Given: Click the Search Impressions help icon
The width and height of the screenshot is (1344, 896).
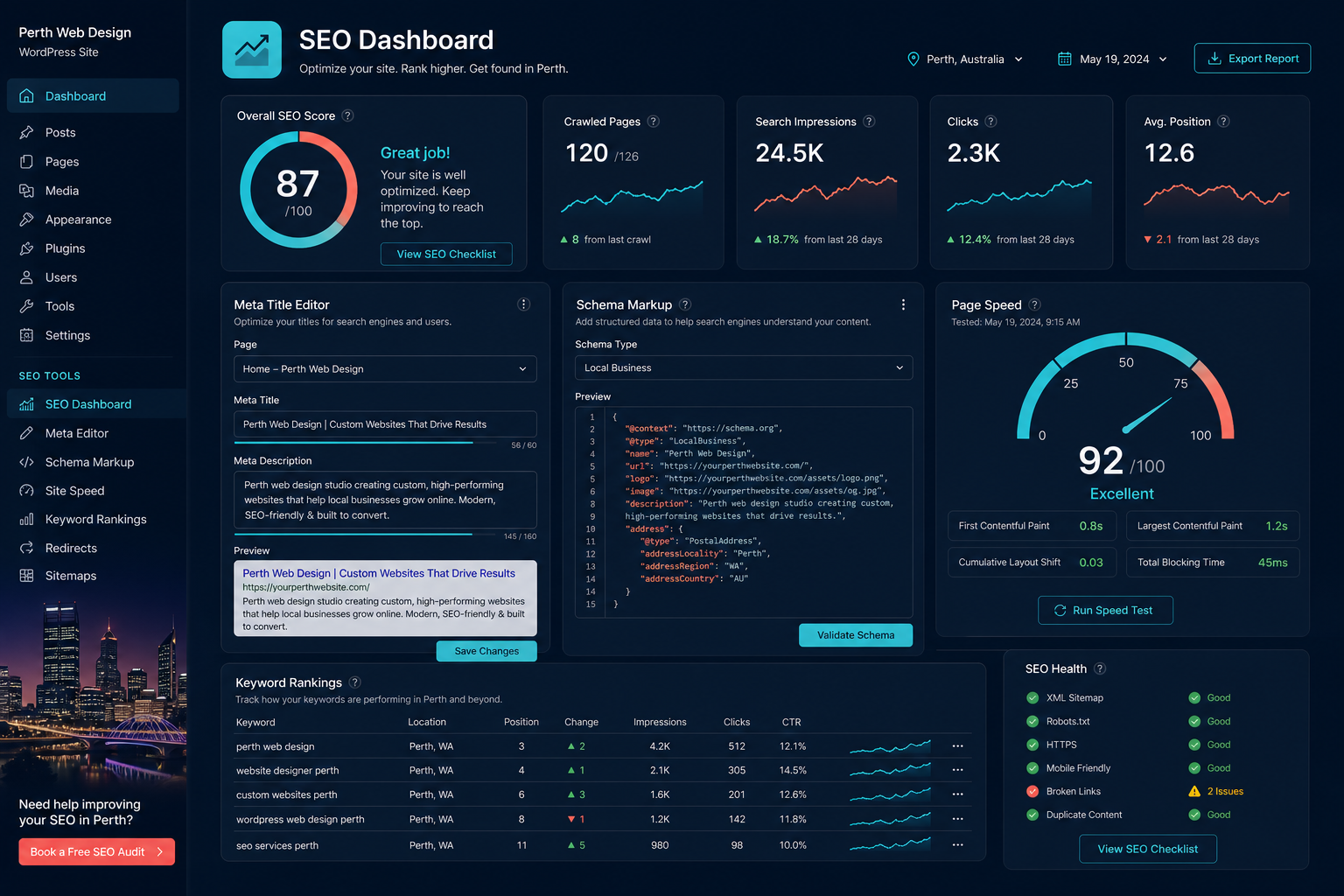Looking at the screenshot, I should [869, 122].
